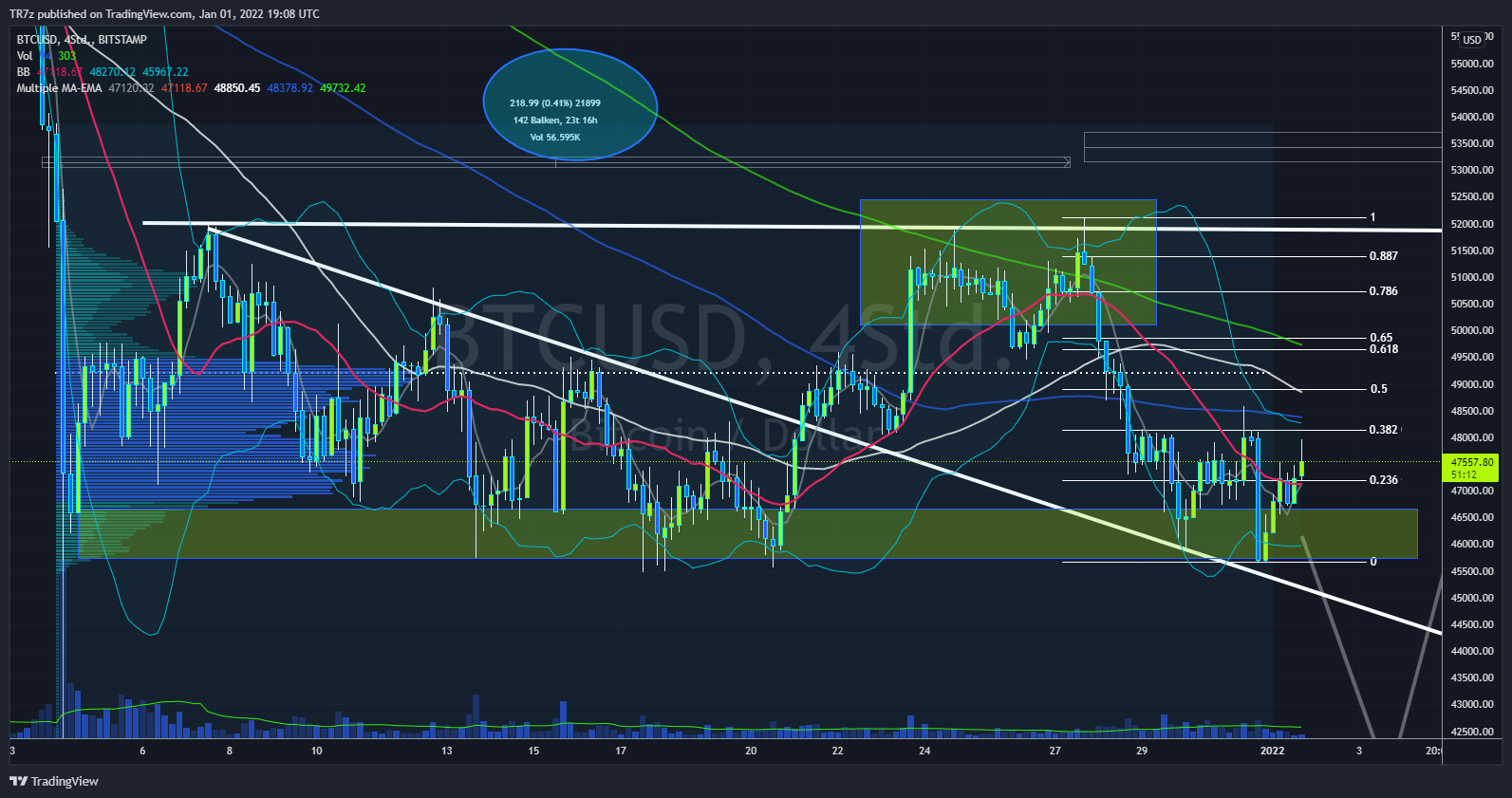Click the 29 date label on time axis
1512x798 pixels.
coord(1142,751)
